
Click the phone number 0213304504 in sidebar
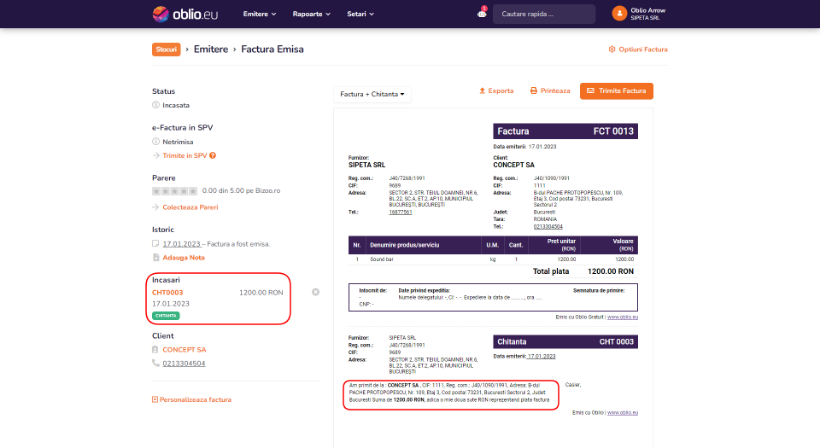tap(184, 363)
